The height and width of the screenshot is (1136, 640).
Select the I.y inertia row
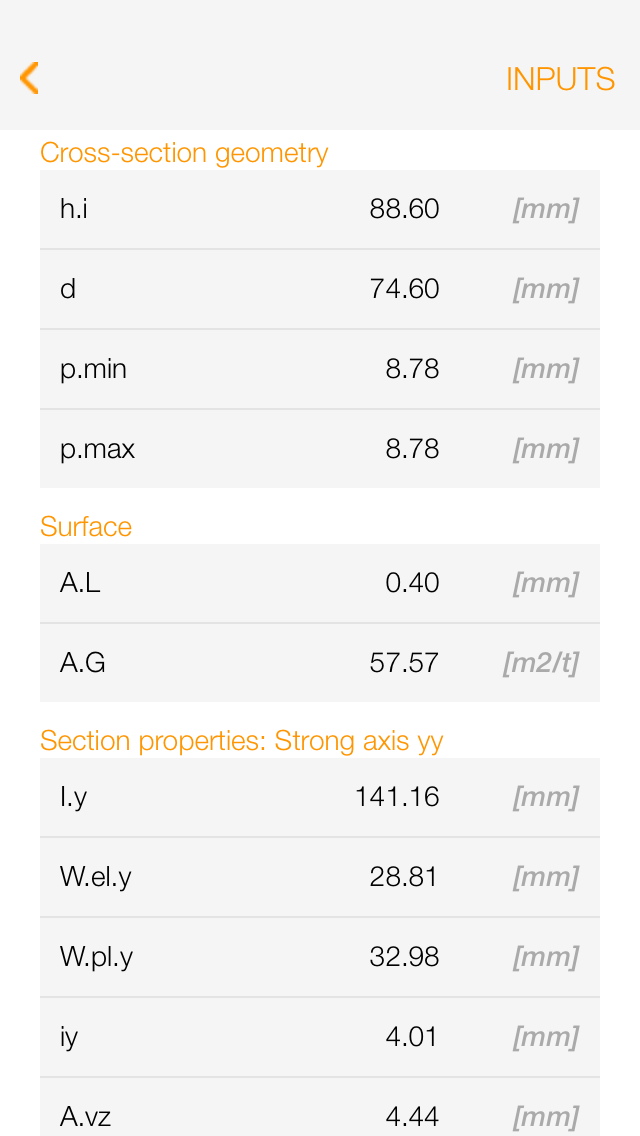[x=320, y=797]
